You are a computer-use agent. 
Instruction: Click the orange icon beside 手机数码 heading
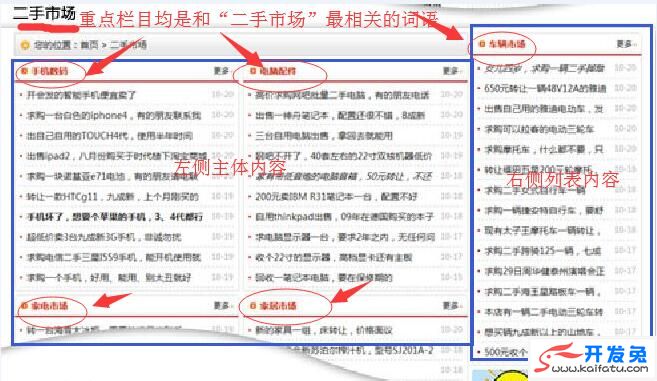click(24, 71)
